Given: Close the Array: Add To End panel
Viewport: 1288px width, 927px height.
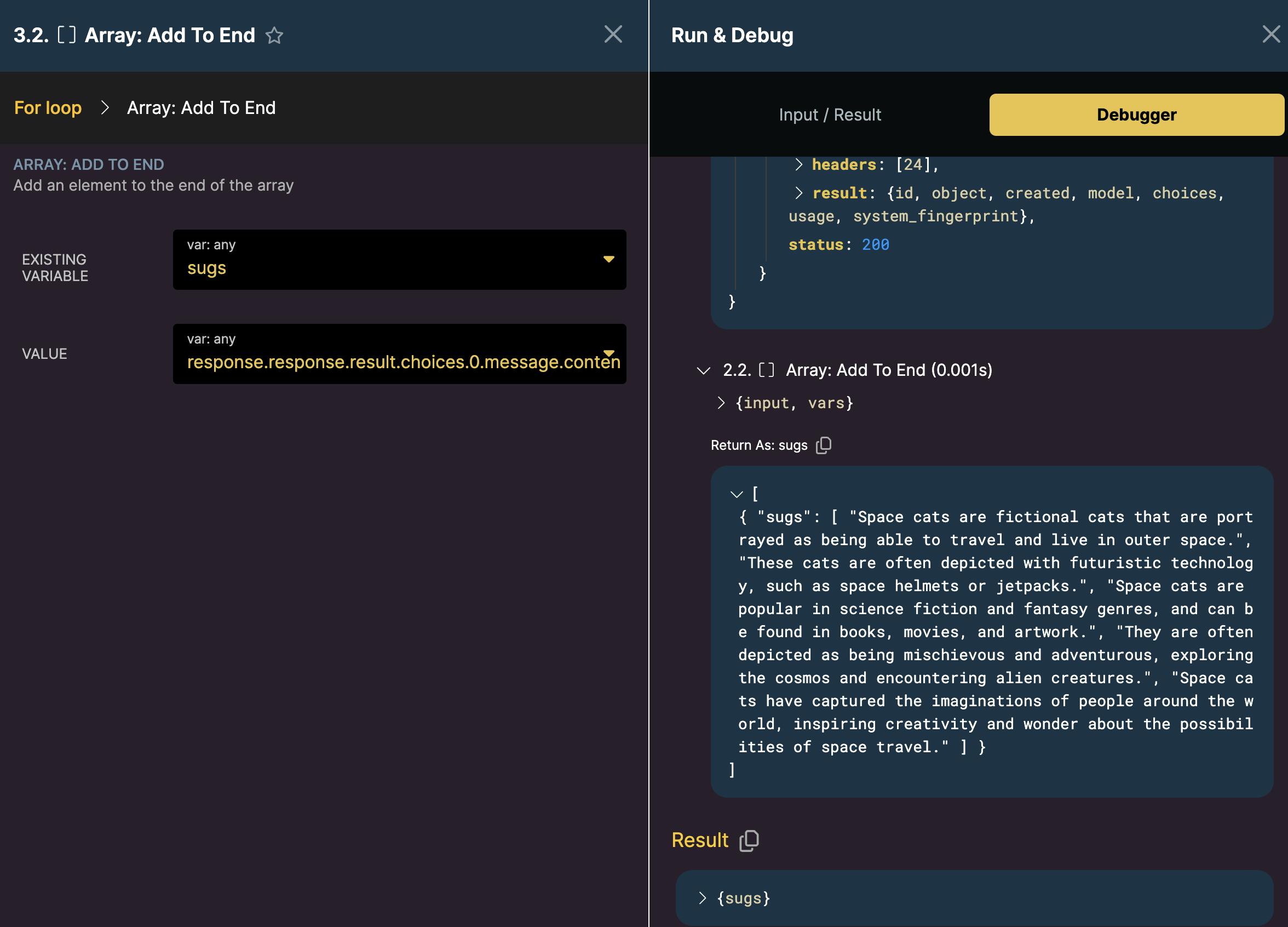Looking at the screenshot, I should (613, 34).
